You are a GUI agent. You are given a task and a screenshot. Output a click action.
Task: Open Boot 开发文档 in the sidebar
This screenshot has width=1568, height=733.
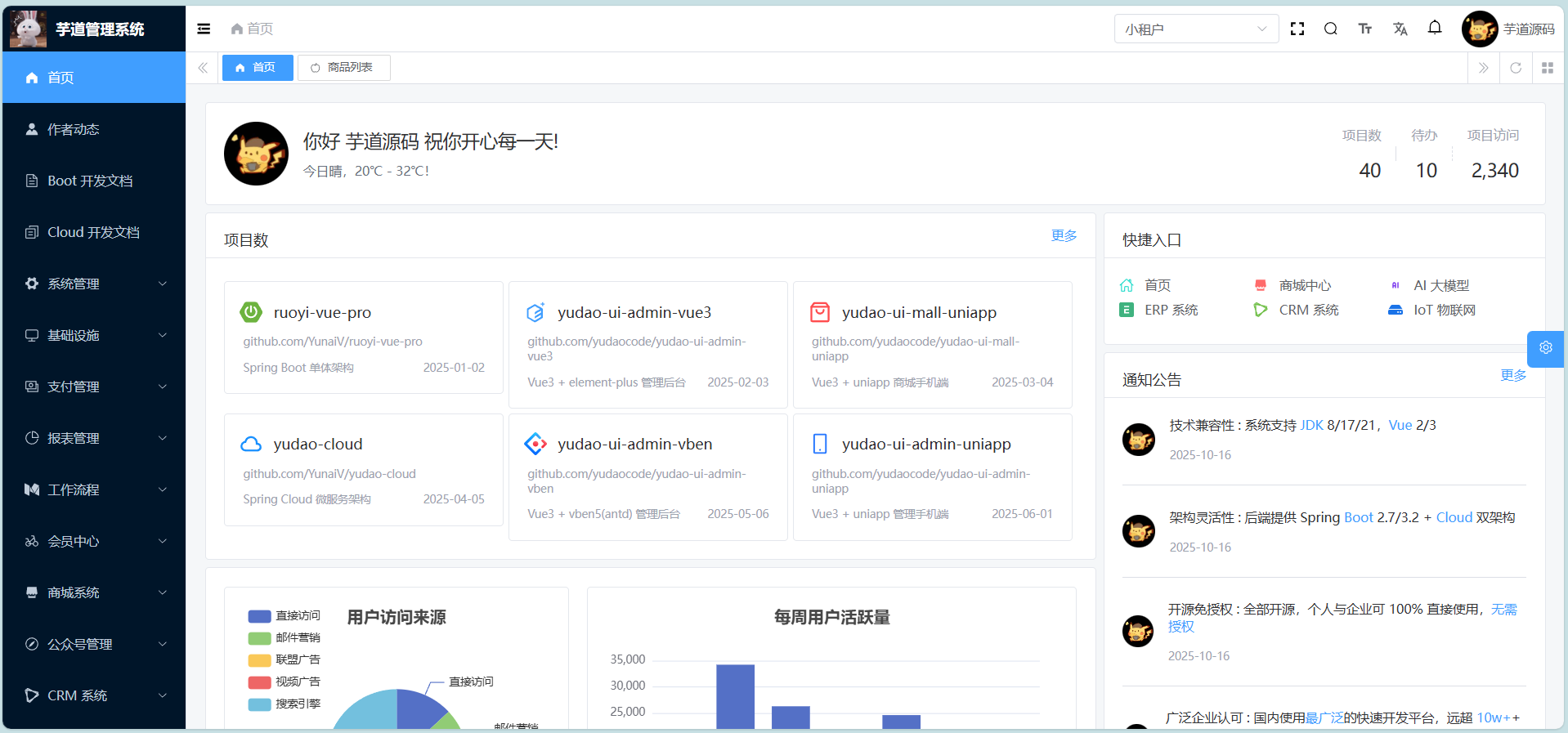click(x=94, y=181)
